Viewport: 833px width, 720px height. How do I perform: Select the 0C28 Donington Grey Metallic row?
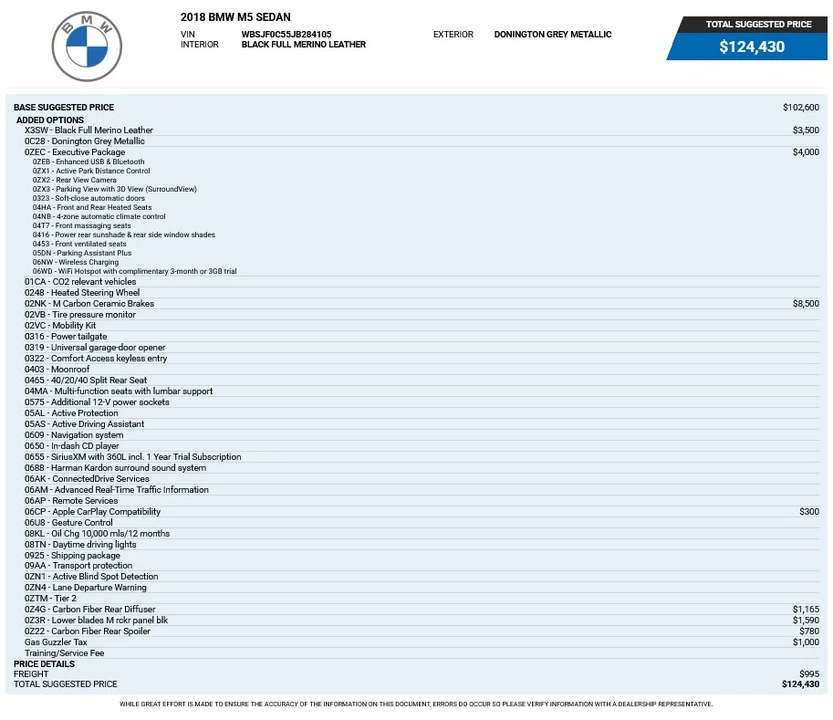click(x=422, y=141)
